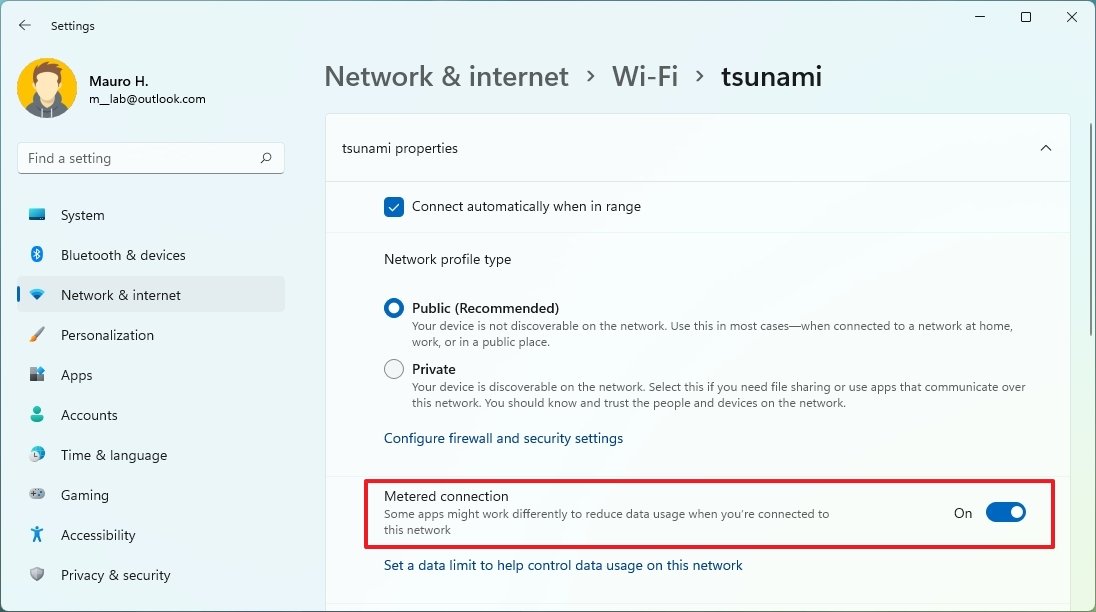
Task: Uncheck Connect automatically when in range
Action: 393,207
